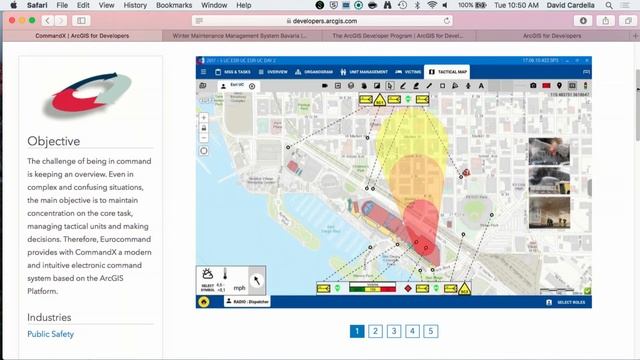Open the Window menu
Viewport: 640px width, 360px height.
(x=214, y=5)
